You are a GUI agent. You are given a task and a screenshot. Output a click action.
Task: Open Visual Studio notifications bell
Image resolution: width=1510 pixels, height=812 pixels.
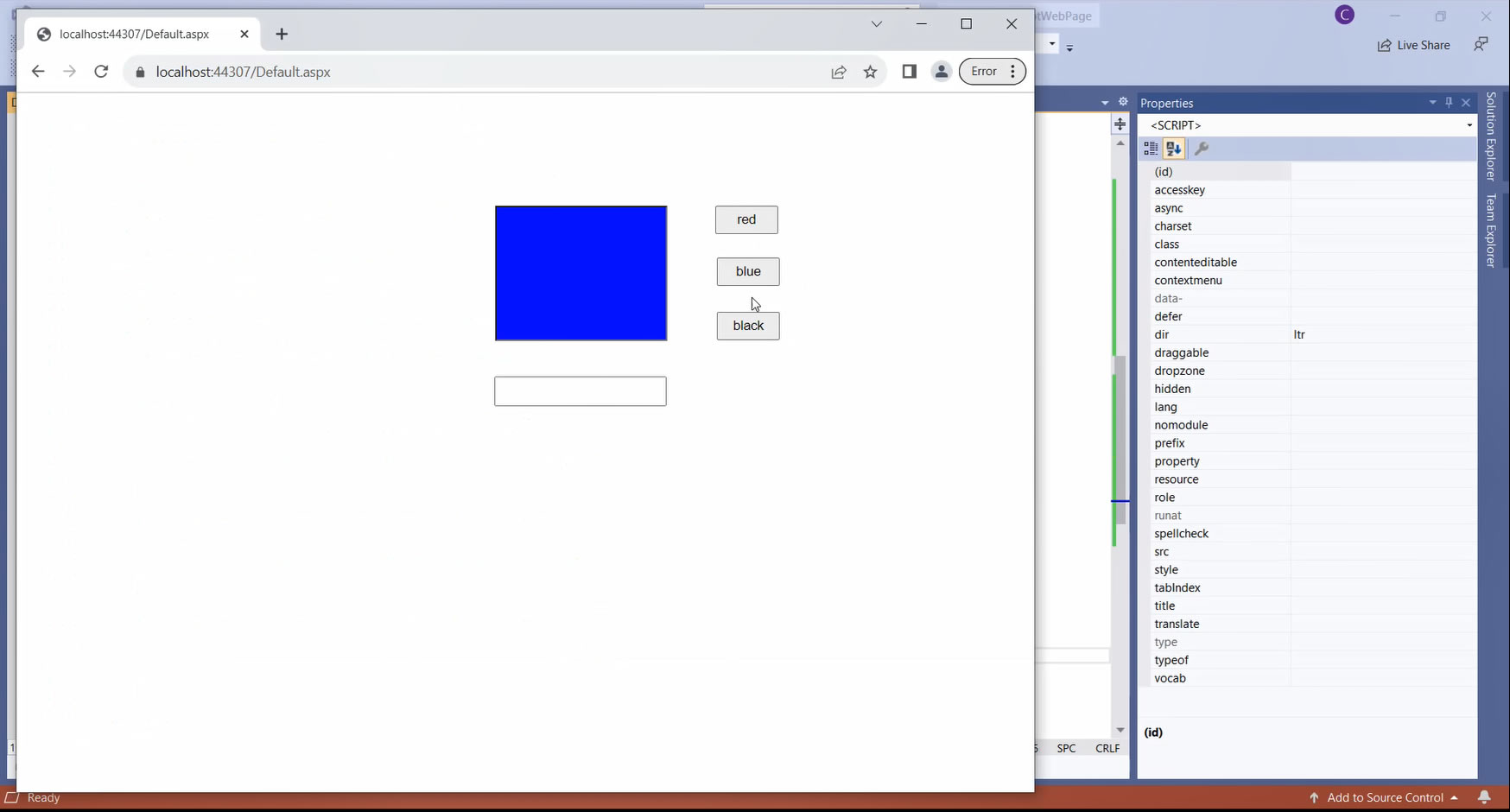pyautogui.click(x=1484, y=797)
